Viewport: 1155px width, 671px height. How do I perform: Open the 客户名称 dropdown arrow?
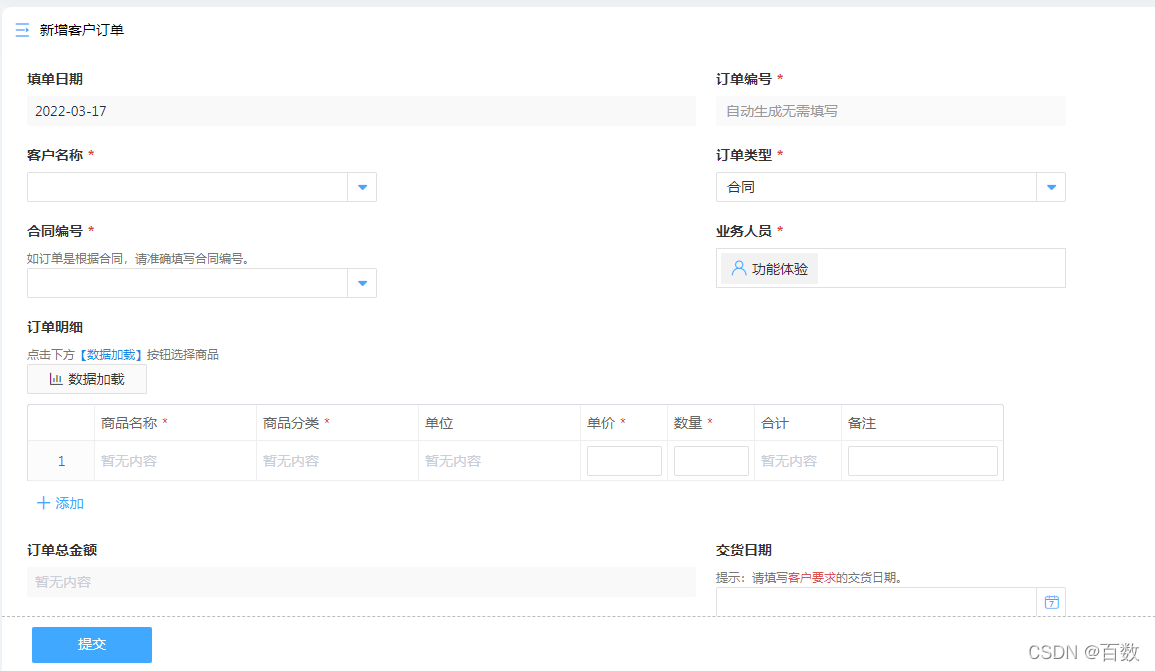pos(362,187)
